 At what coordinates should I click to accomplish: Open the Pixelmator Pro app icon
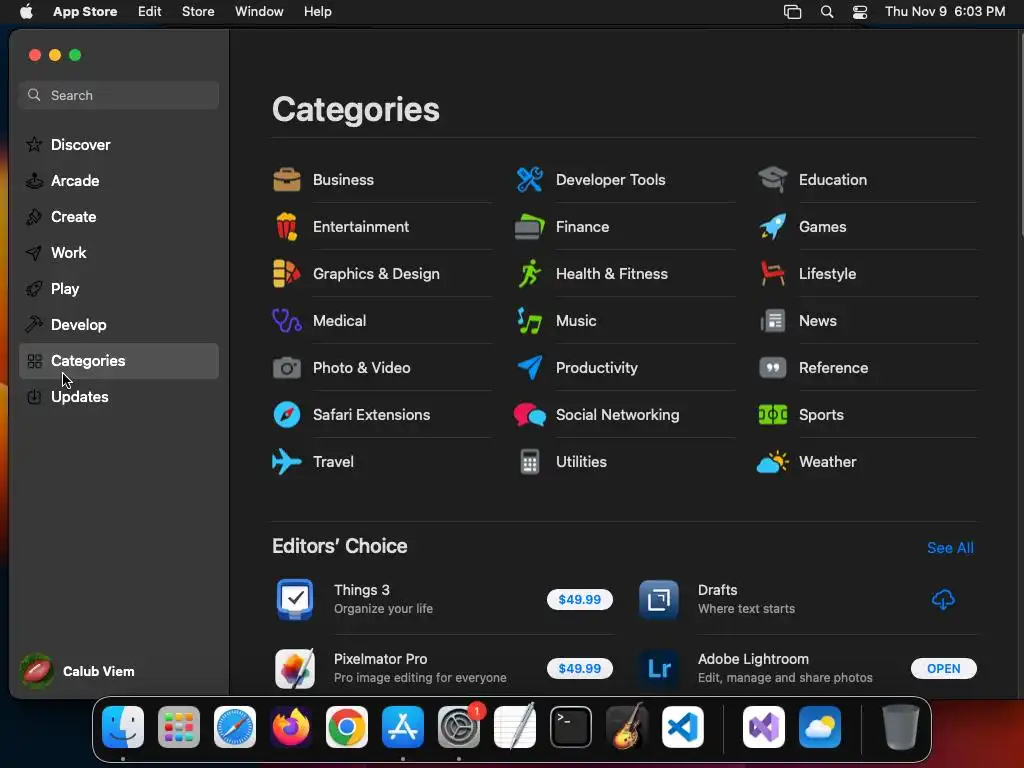point(295,668)
